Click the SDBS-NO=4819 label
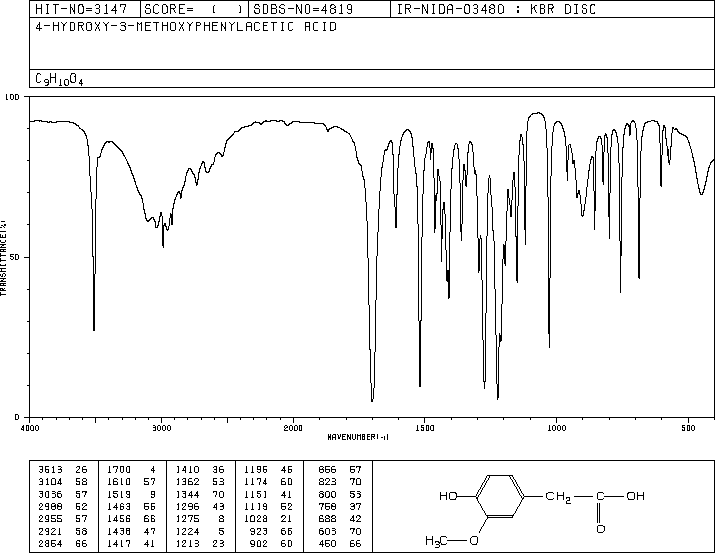 coord(303,10)
